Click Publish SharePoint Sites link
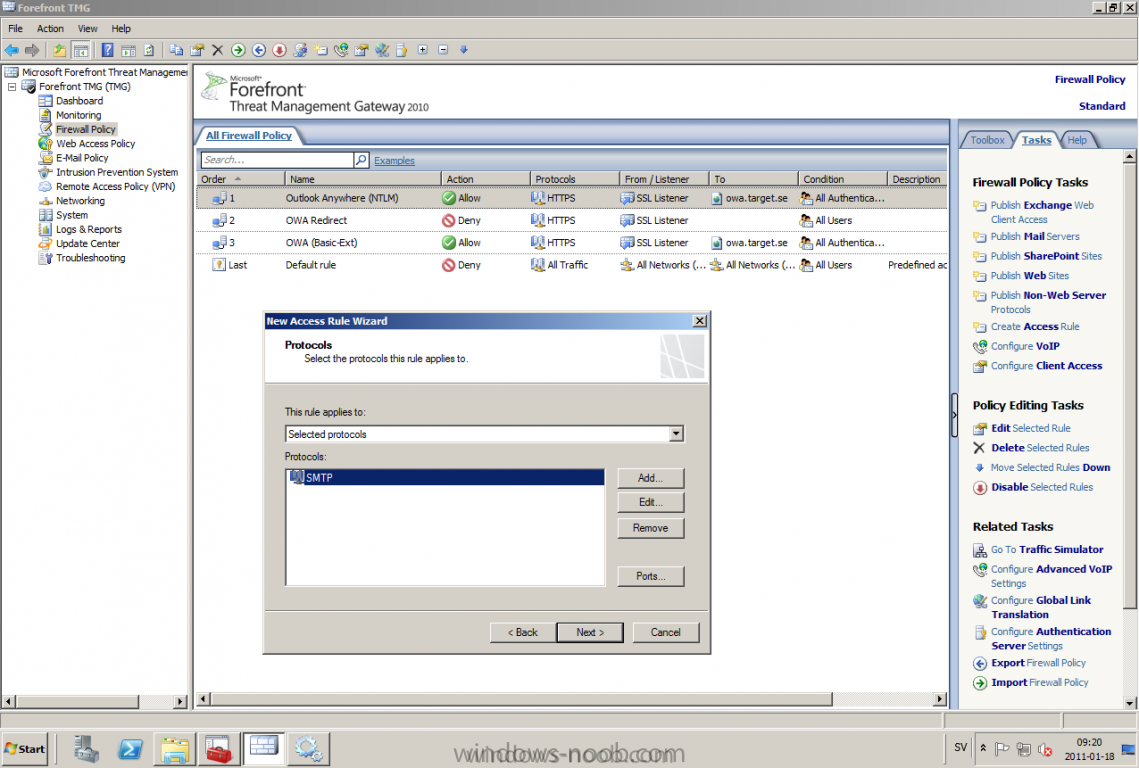1139x768 pixels. 1046,256
